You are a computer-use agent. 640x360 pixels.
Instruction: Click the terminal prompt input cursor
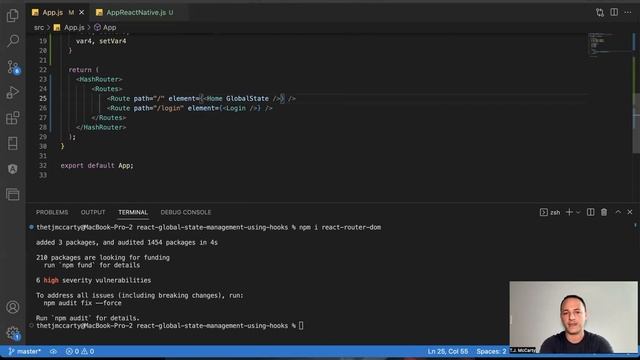tap(301, 326)
